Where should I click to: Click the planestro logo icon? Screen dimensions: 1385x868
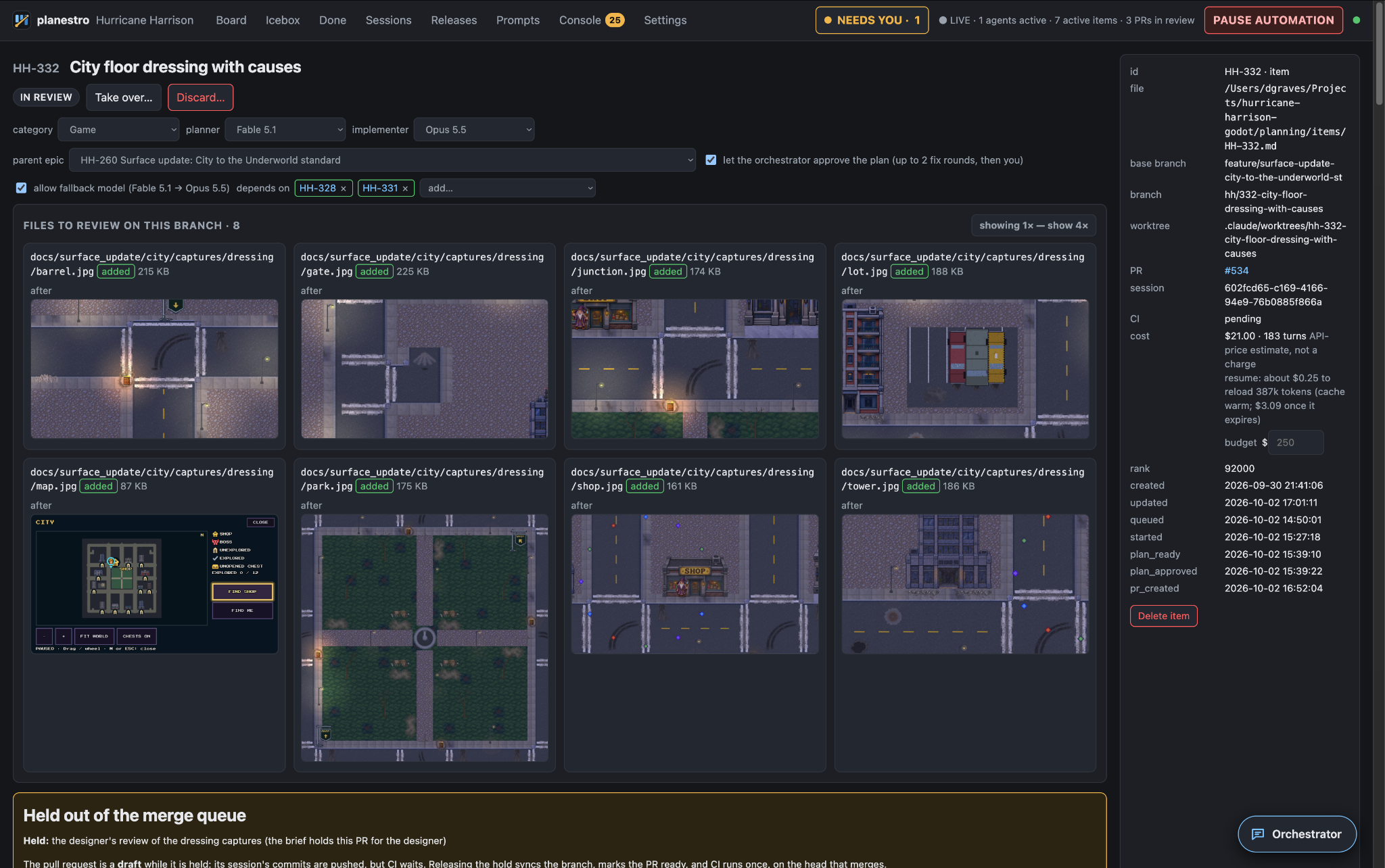pos(22,20)
